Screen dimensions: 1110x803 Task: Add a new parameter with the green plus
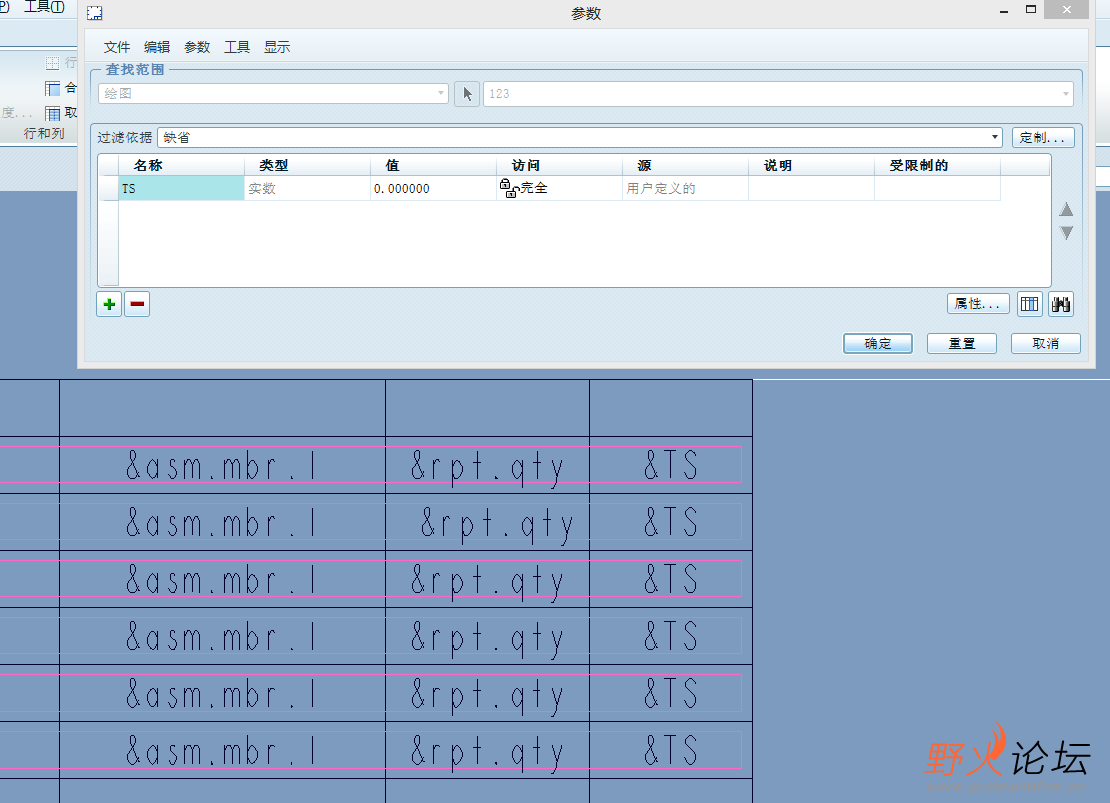pyautogui.click(x=109, y=304)
